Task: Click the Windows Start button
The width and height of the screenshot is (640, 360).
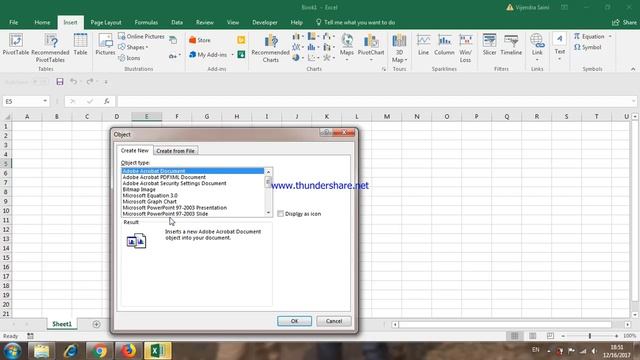Action: [x=12, y=351]
